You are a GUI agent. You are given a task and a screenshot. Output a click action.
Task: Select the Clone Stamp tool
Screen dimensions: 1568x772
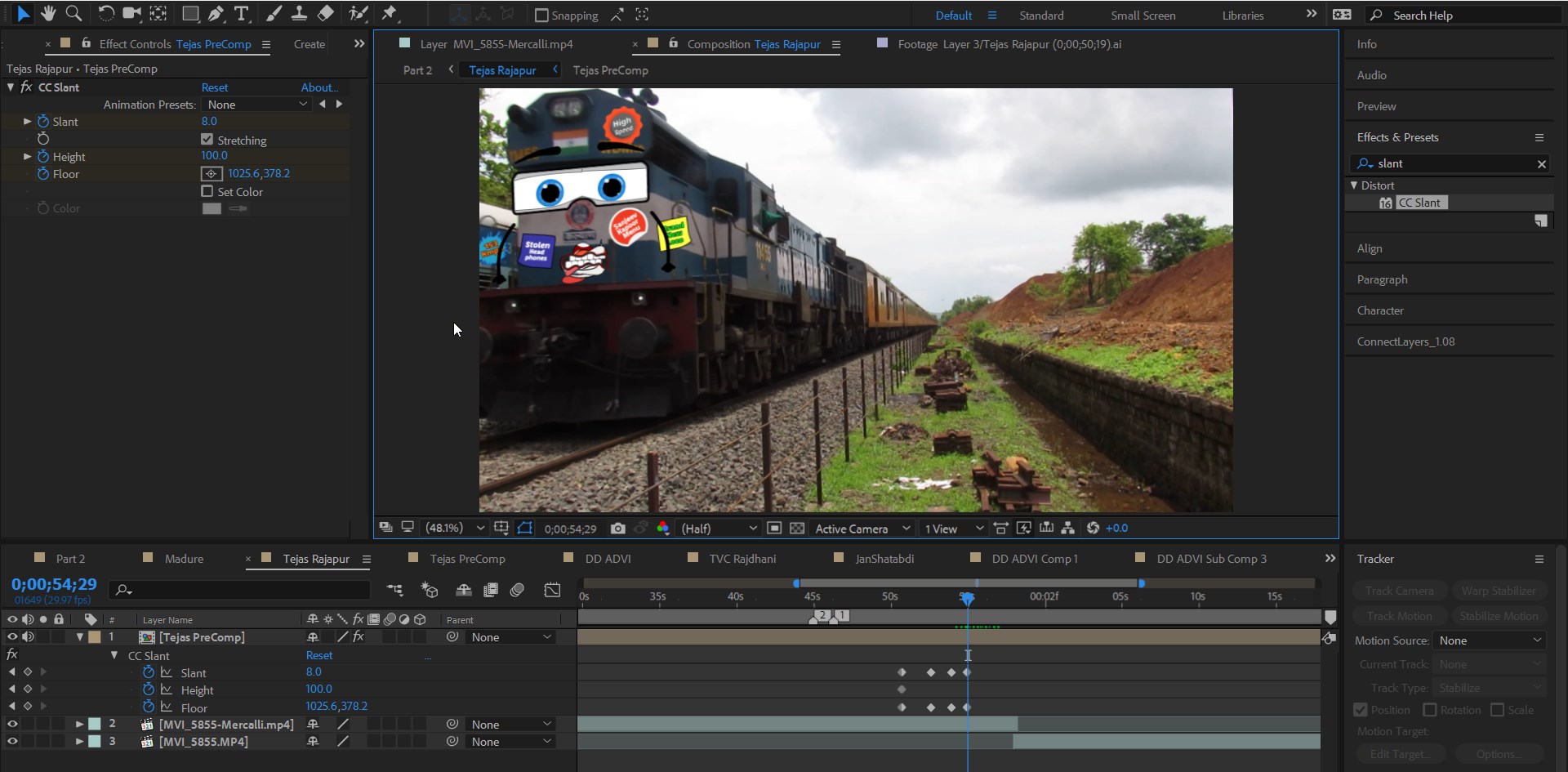click(299, 13)
